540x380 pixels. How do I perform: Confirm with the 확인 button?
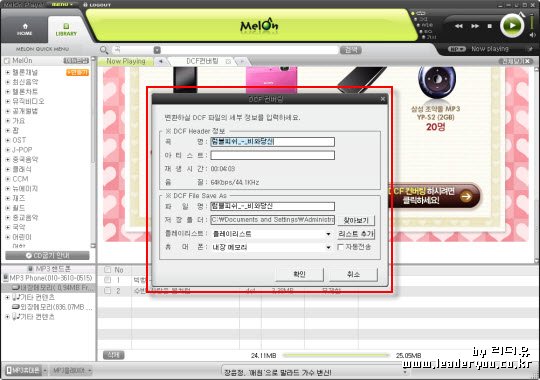point(299,274)
